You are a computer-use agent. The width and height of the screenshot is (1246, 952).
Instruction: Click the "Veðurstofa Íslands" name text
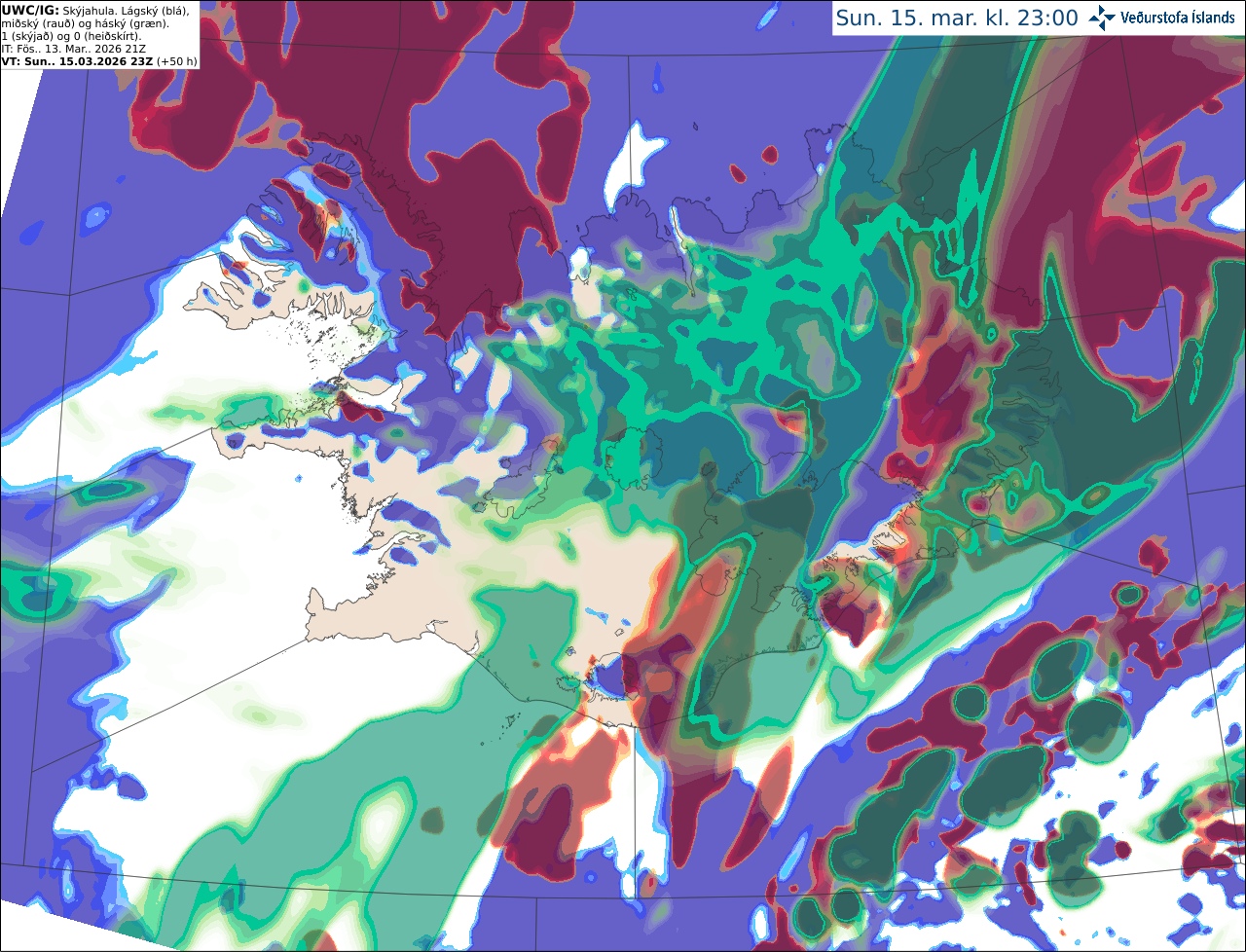click(x=1178, y=18)
